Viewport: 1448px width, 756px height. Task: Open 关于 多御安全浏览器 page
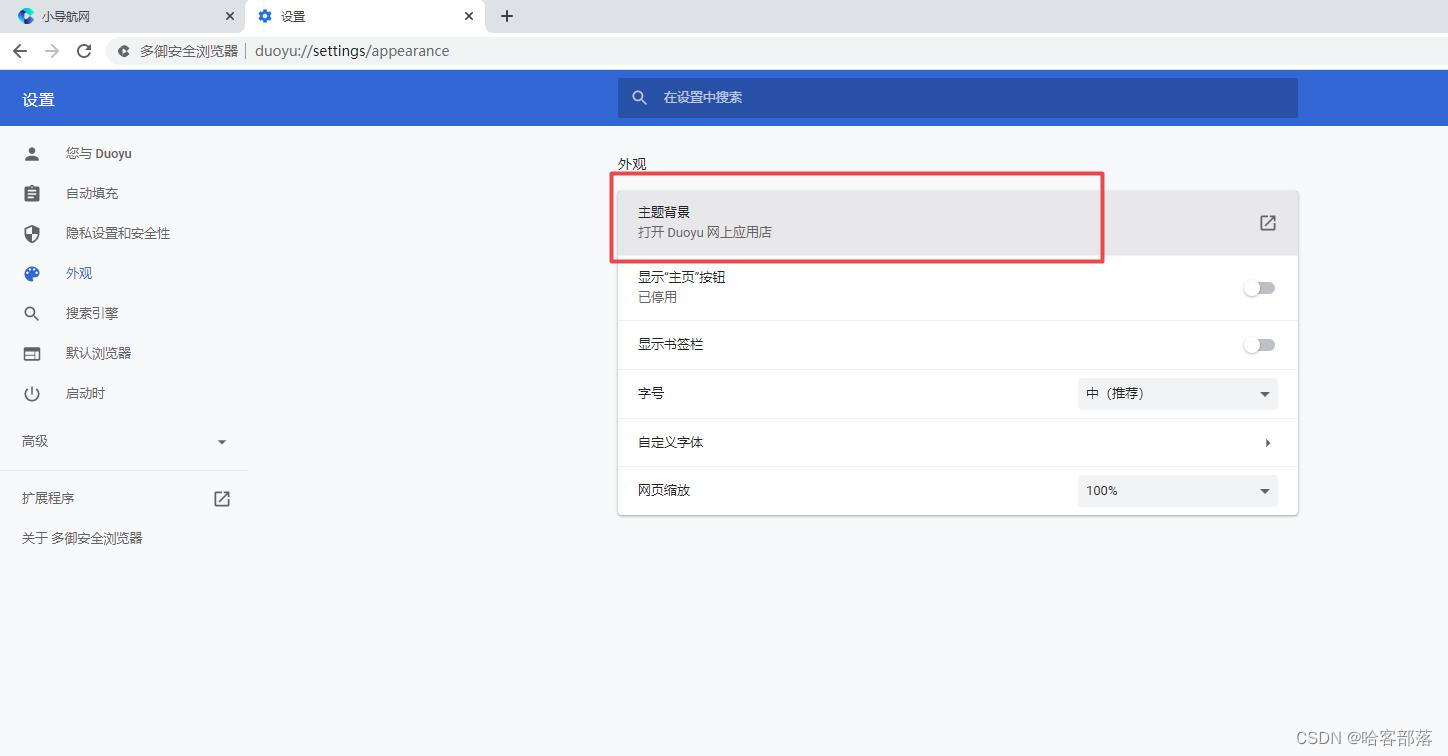pos(82,538)
